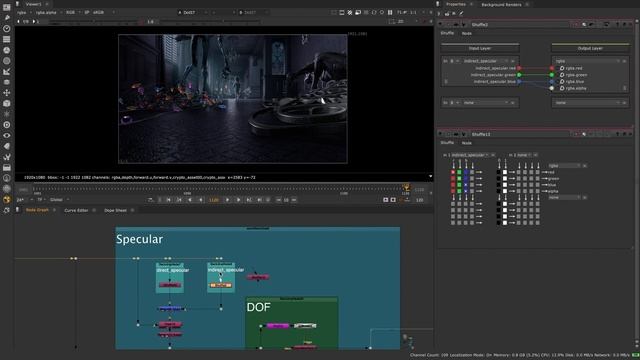Open the Image nodes menu in left toolbar
640x360 pixels.
pyautogui.click(x=7, y=7)
